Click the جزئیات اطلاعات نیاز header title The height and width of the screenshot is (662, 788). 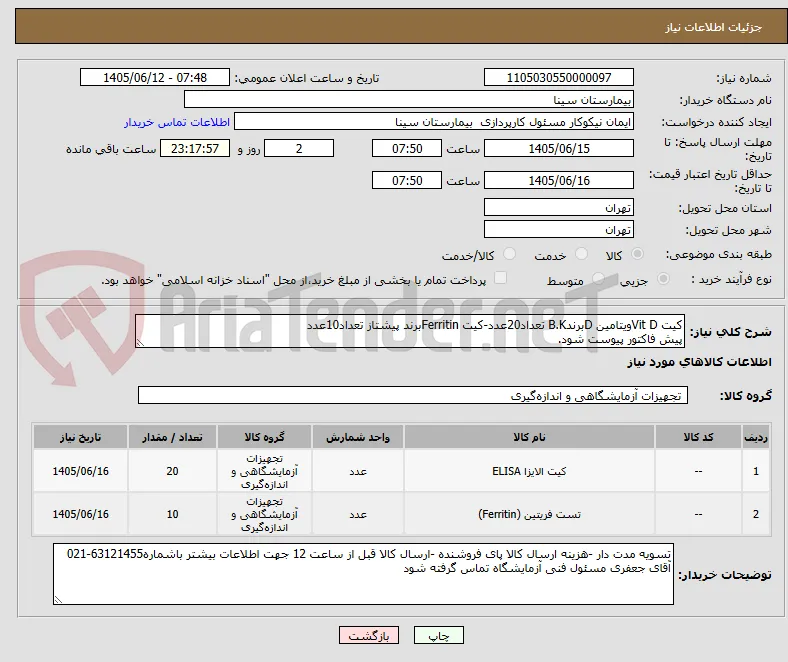[x=713, y=27]
